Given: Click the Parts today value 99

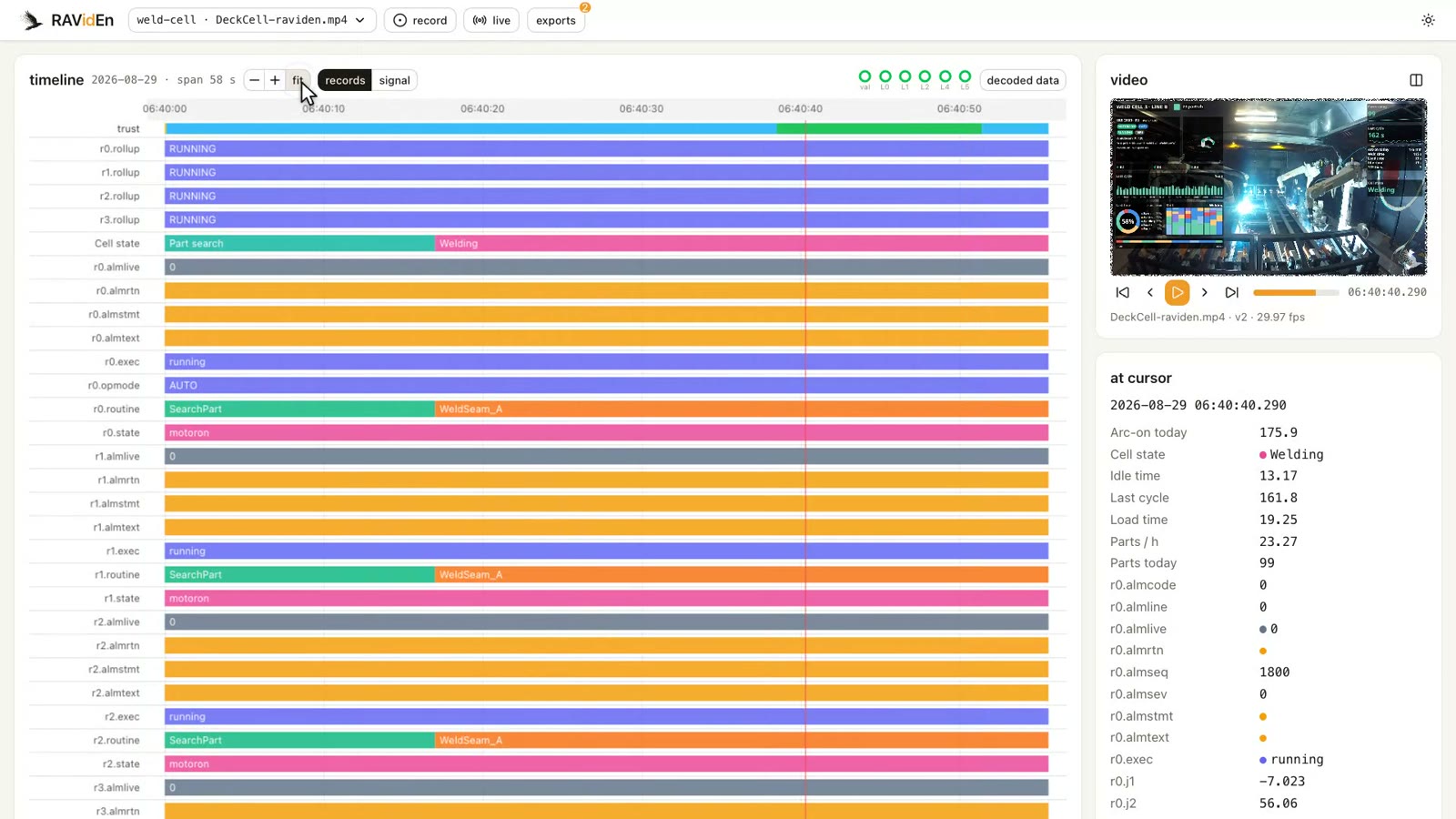Looking at the screenshot, I should (x=1267, y=562).
